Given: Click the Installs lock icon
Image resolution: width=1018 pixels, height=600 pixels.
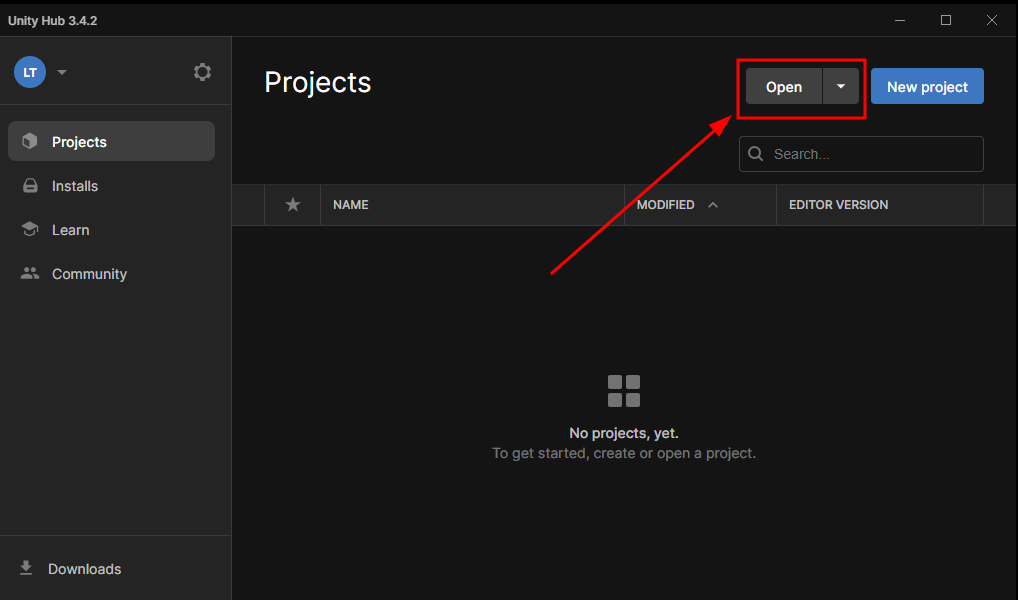Looking at the screenshot, I should click(x=30, y=186).
